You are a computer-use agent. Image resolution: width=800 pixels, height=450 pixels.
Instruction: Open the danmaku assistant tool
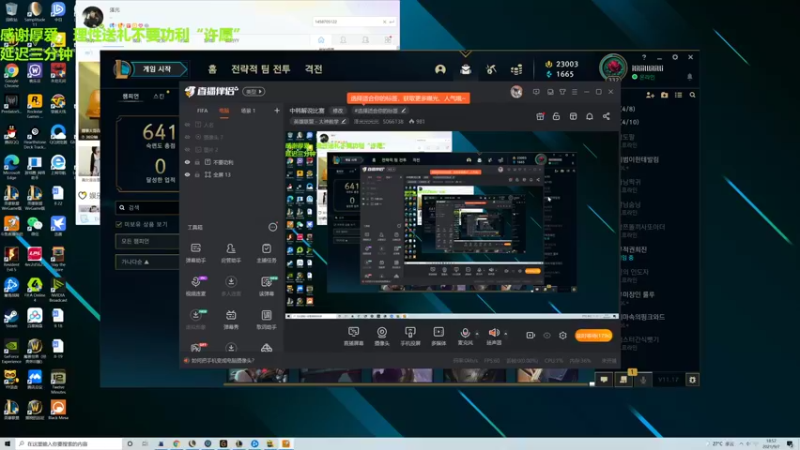[x=195, y=253]
